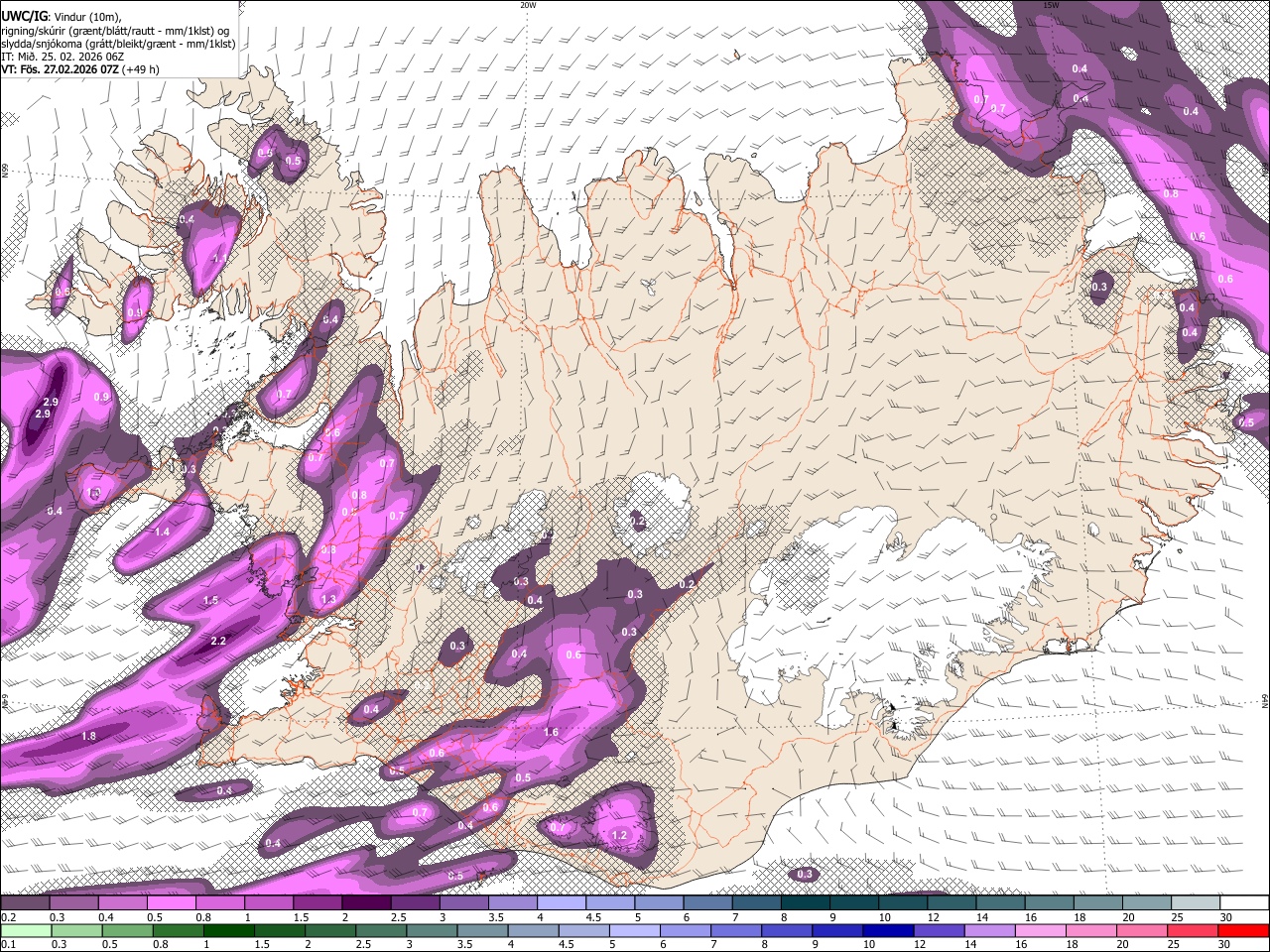Viewport: 1270px width, 952px height.
Task: Click the '15W' longitude label
Action: click(x=1052, y=5)
